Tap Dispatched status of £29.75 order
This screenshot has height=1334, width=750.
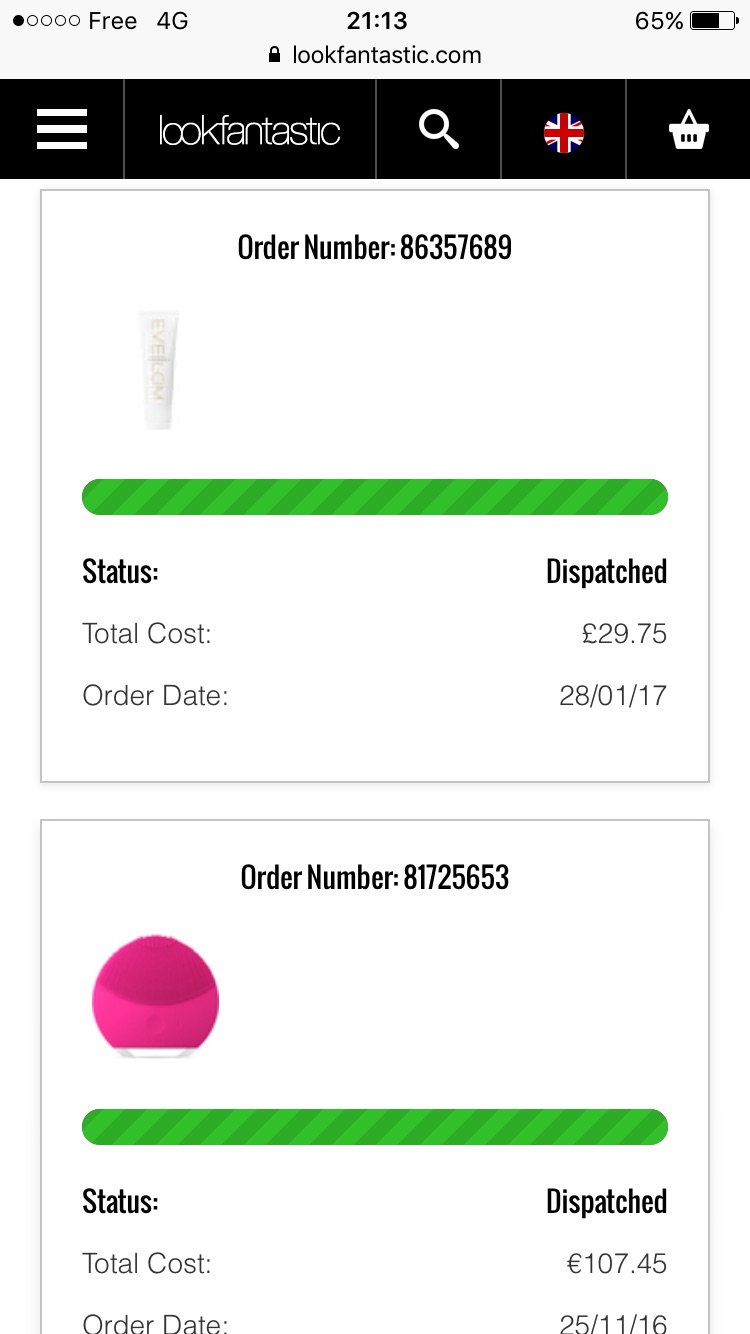coord(606,572)
